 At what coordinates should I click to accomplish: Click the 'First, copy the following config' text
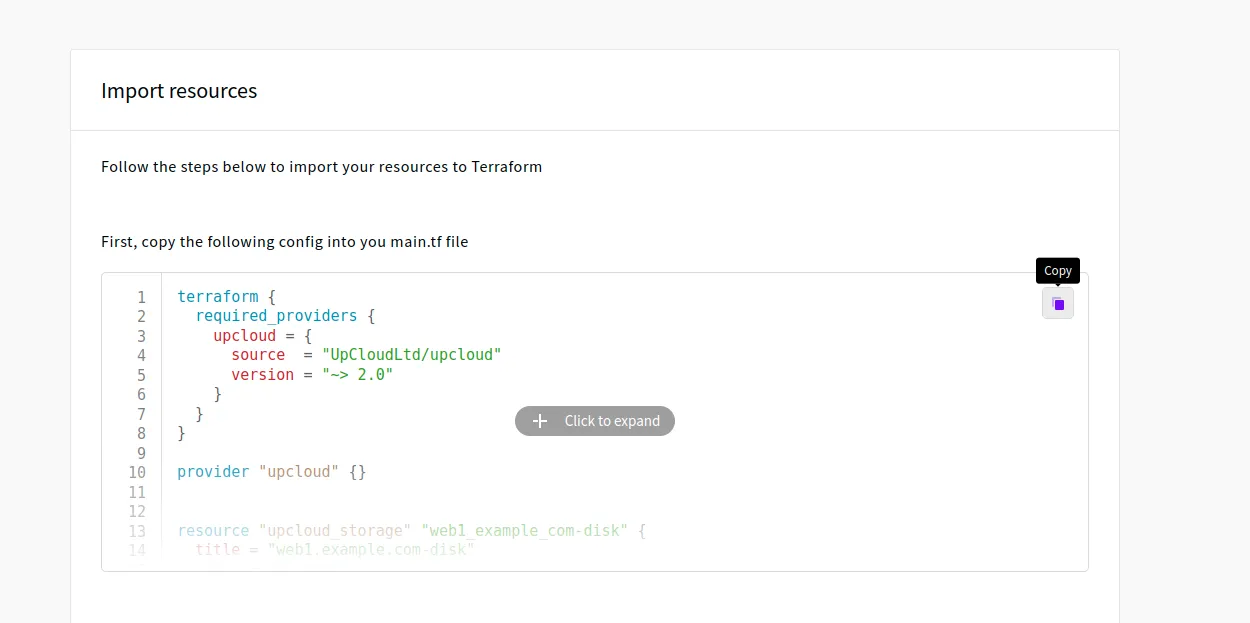[284, 241]
